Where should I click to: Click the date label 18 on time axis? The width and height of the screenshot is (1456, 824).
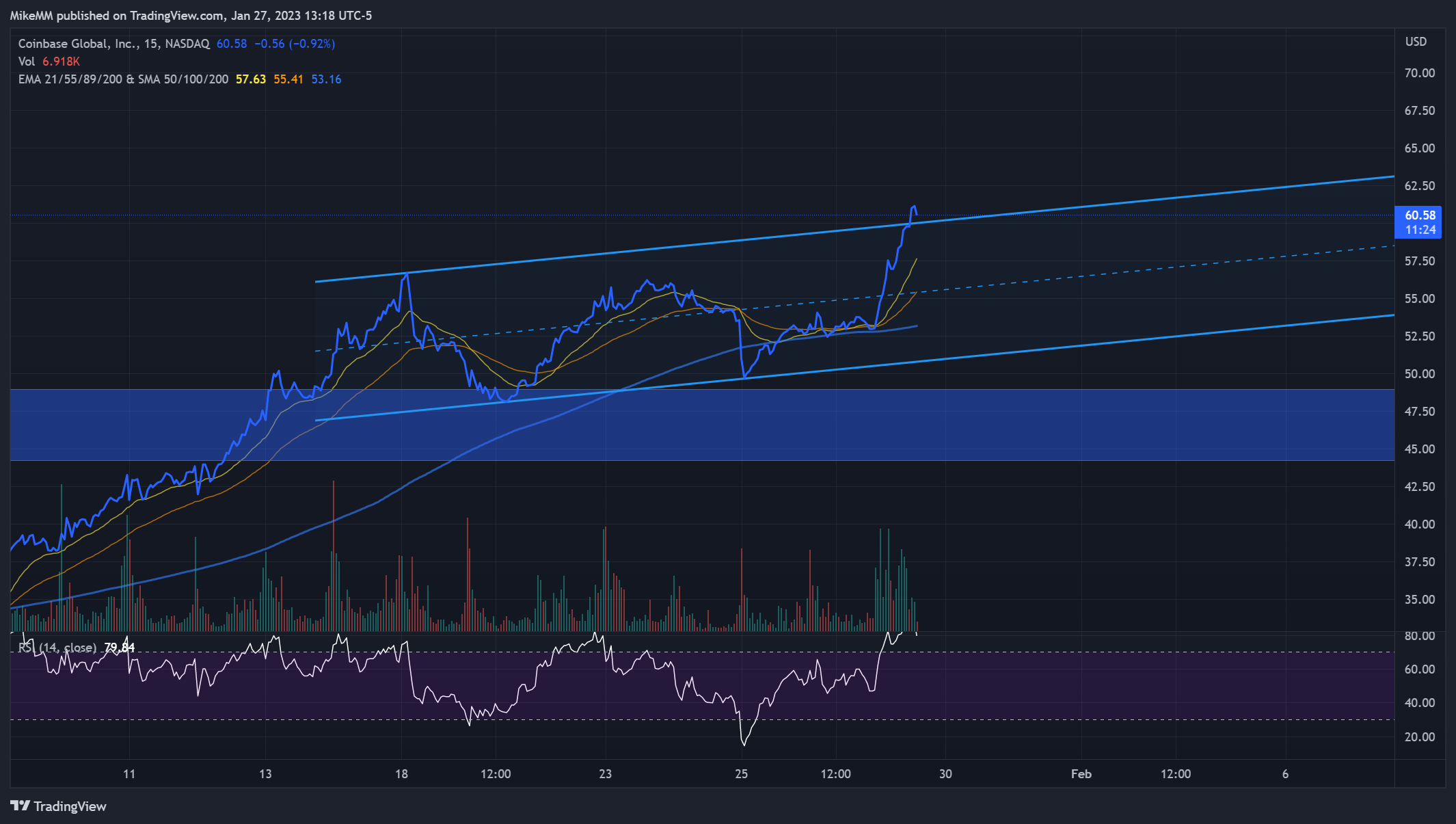coord(401,774)
